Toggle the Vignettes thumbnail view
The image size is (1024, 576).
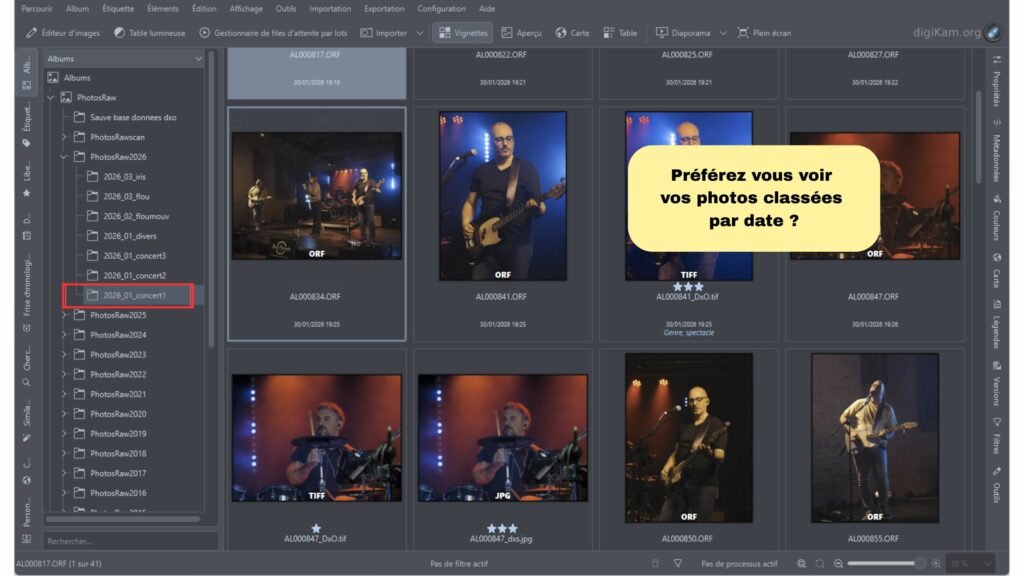tap(463, 33)
